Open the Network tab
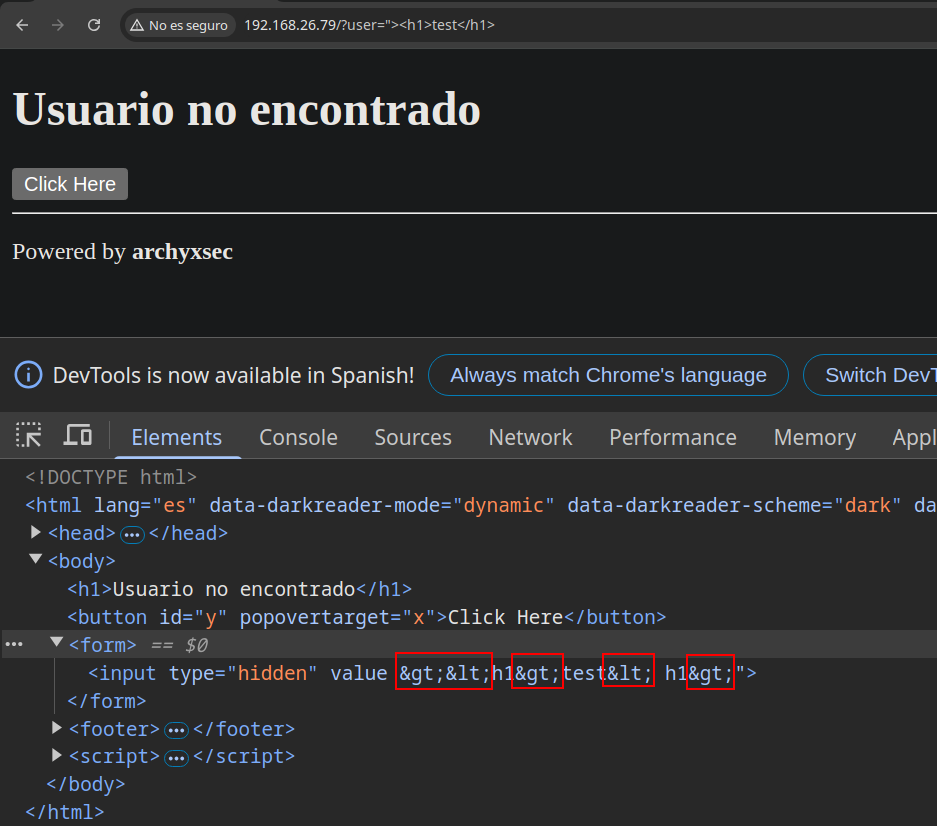Screen dimensions: 937x826 (530, 437)
